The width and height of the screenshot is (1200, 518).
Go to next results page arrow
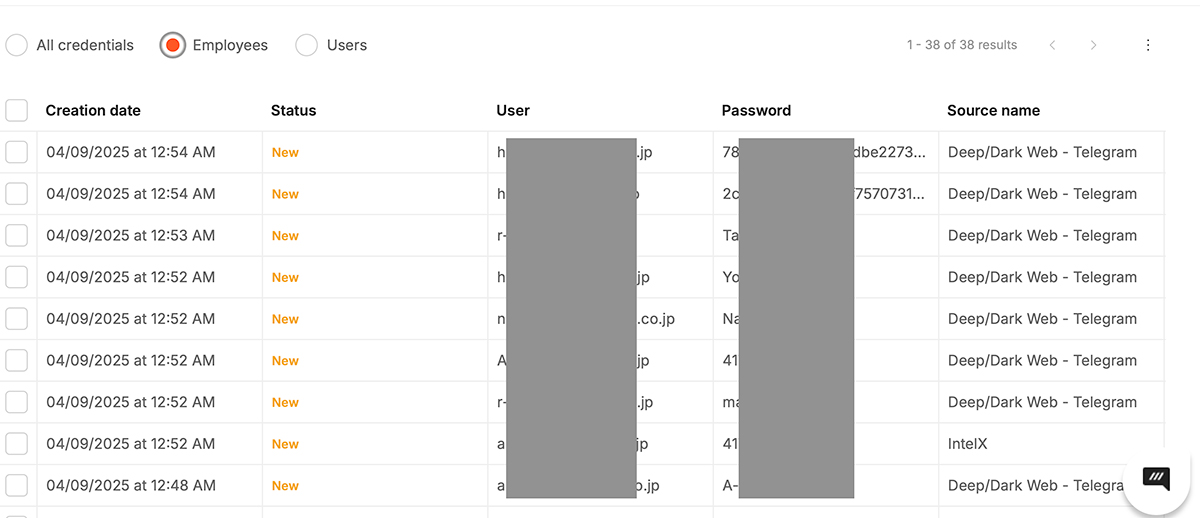[1093, 45]
